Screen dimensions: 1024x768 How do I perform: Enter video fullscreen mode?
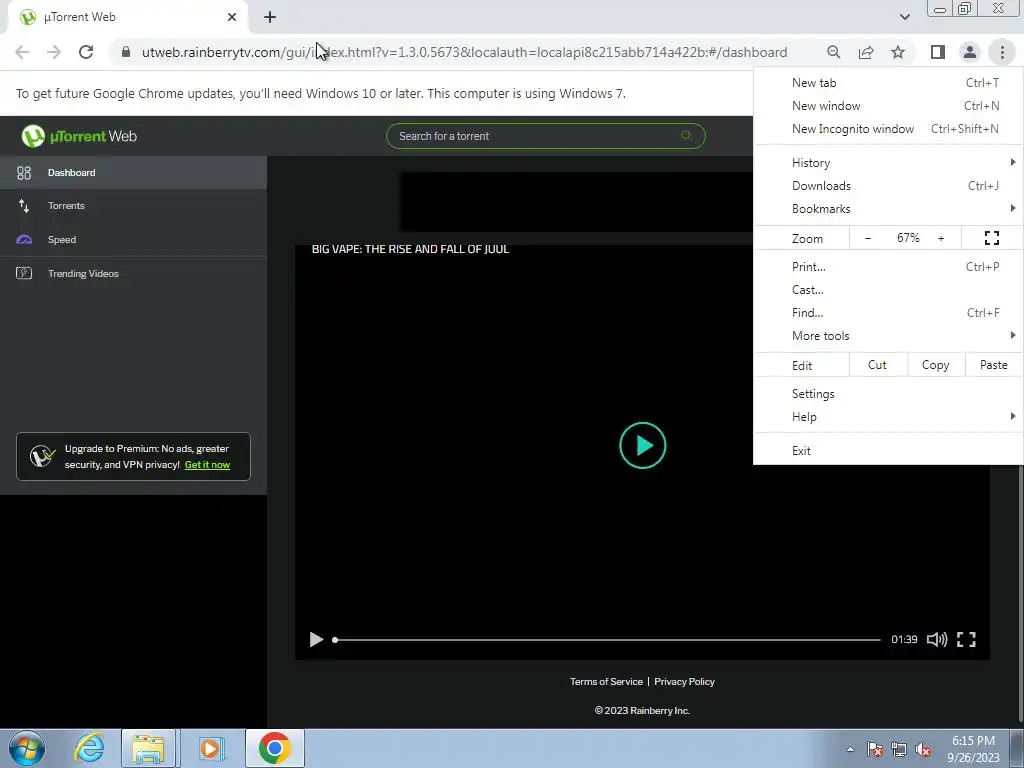[966, 639]
